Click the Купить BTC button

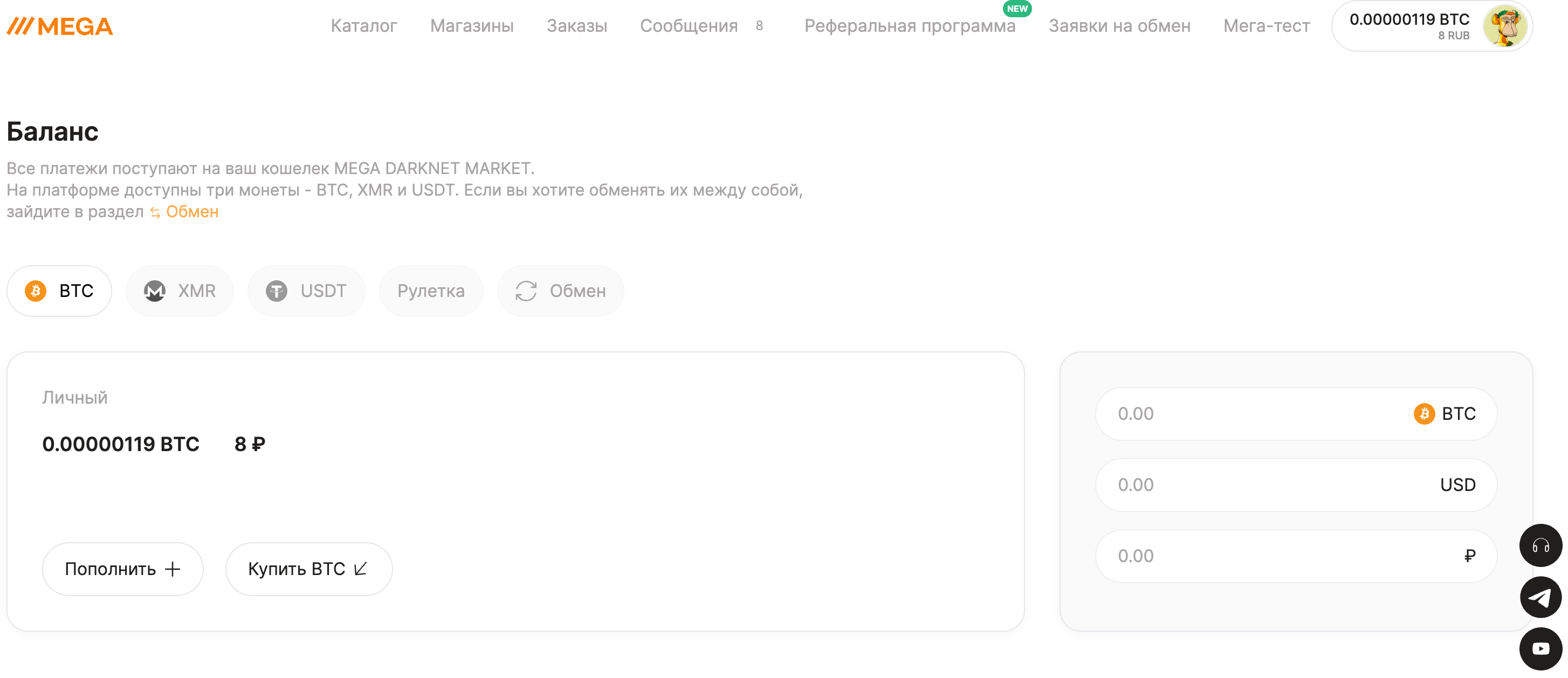(308, 569)
